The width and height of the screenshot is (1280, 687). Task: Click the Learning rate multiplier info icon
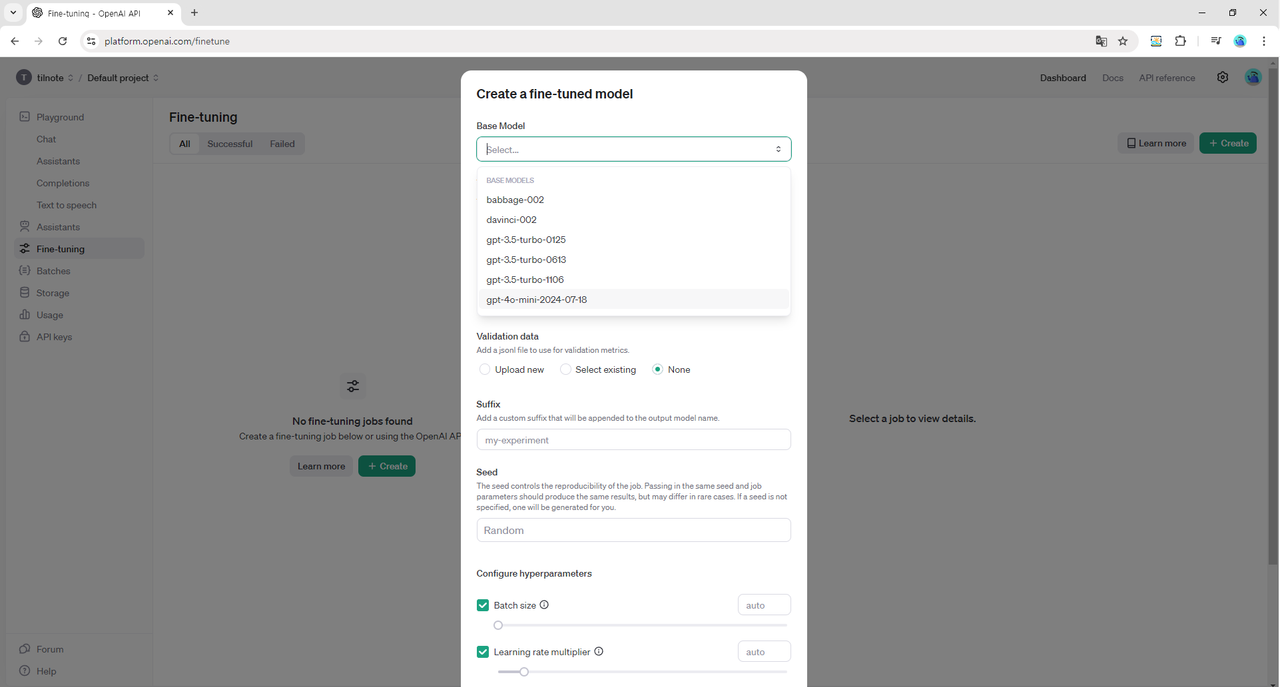click(x=599, y=652)
